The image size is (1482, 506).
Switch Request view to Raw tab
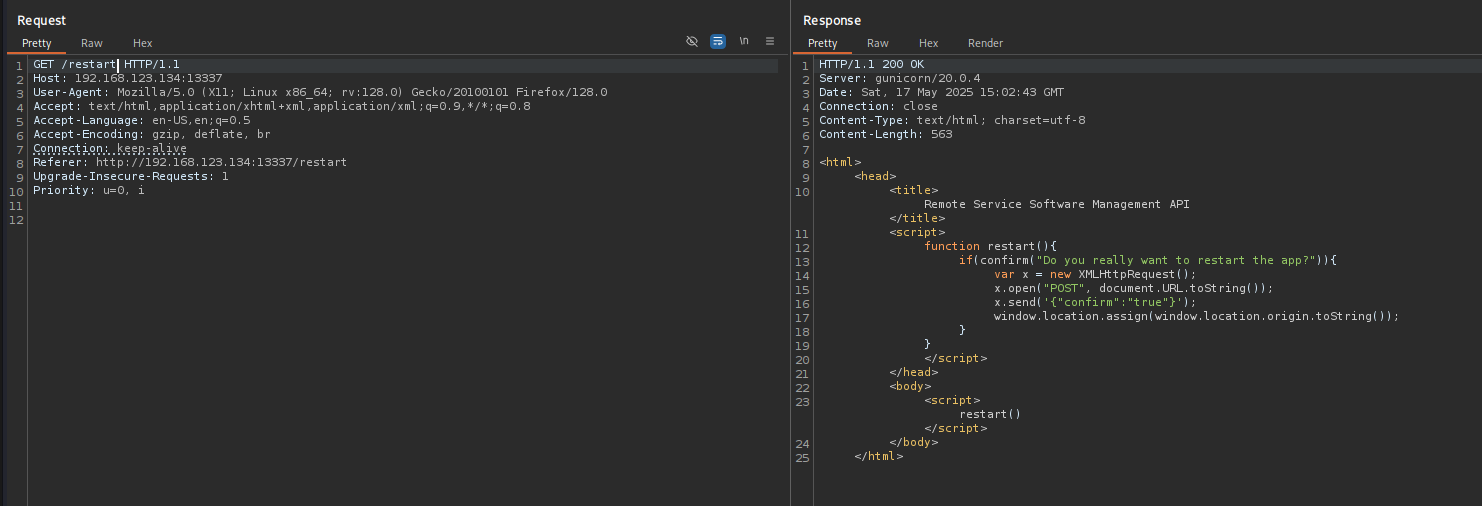[92, 43]
